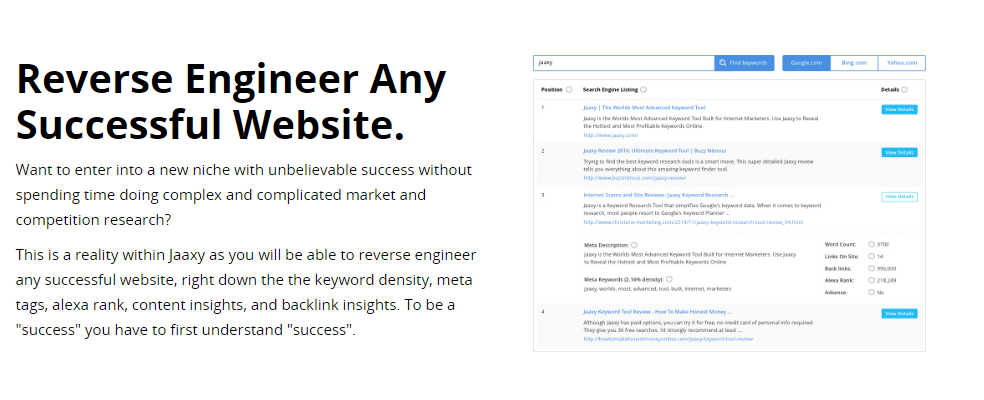View Details for position 1 listing
Screen dimensions: 984x400
click(899, 109)
